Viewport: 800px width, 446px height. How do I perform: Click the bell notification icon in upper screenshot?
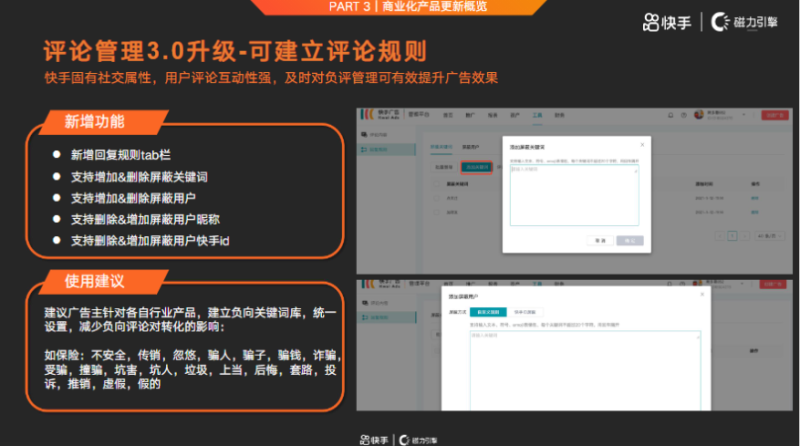point(670,115)
